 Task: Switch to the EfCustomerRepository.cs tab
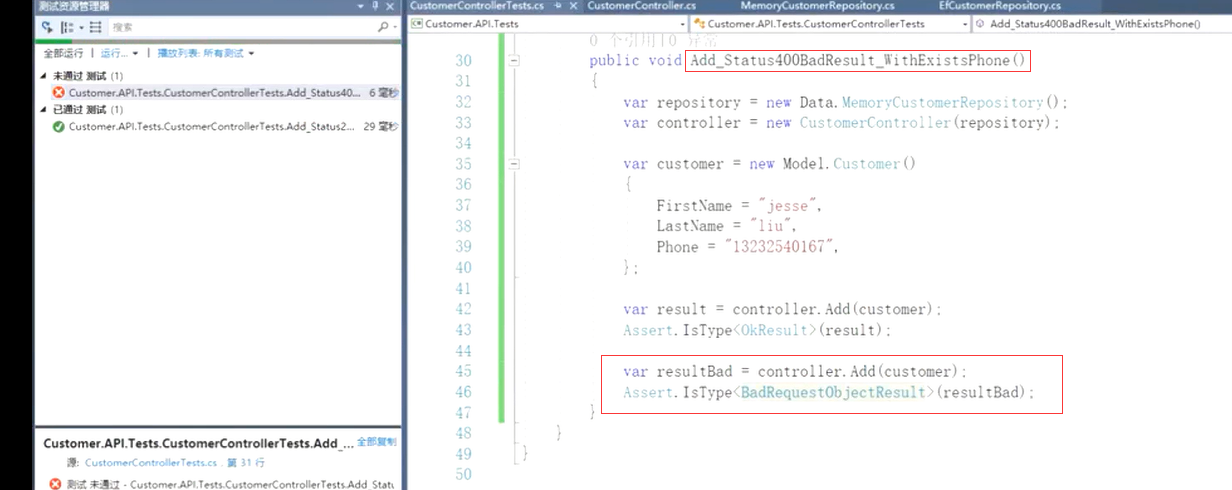(x=999, y=6)
